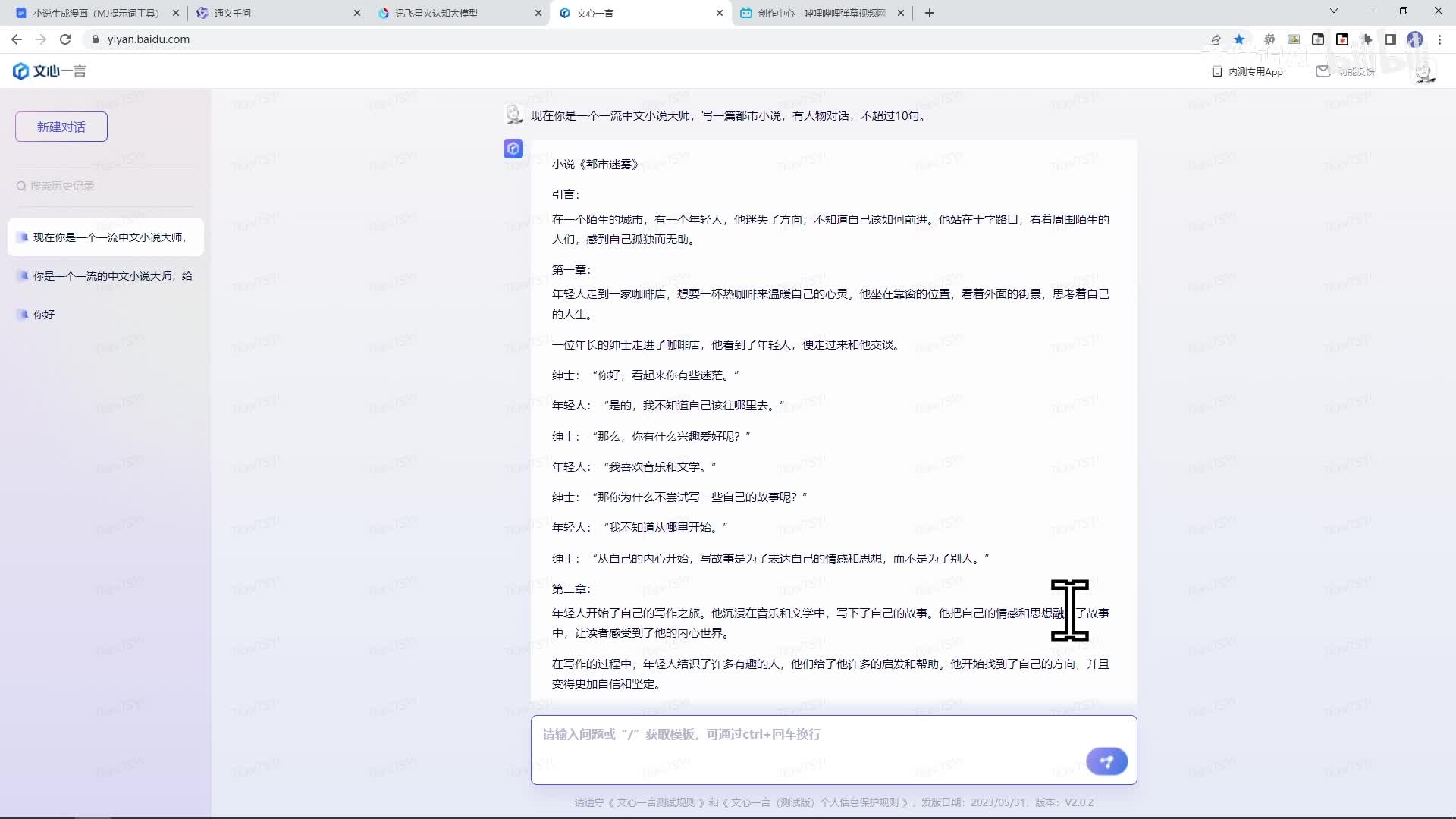The image size is (1456, 819).
Task: Click the bookmark star icon
Action: pyautogui.click(x=1239, y=39)
